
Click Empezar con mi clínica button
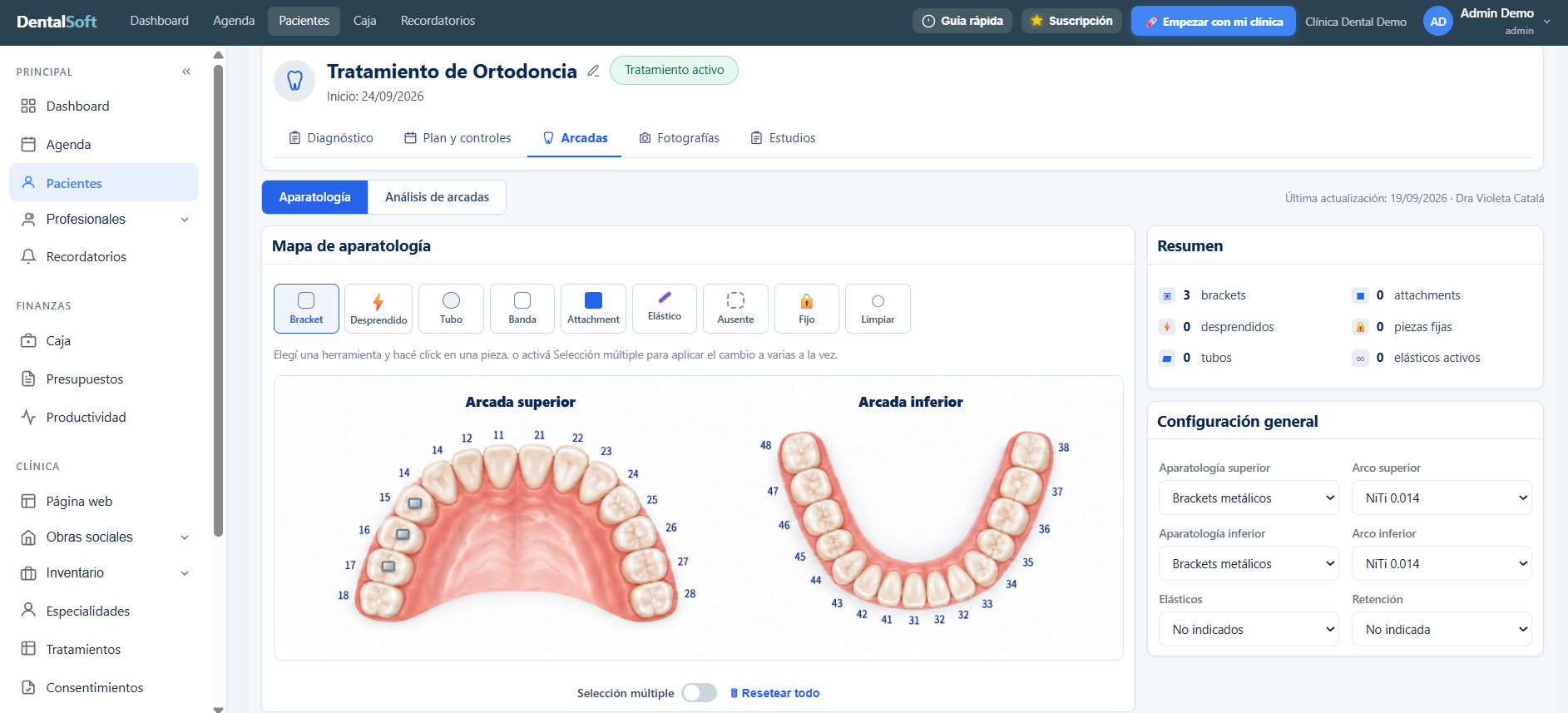[x=1214, y=22]
